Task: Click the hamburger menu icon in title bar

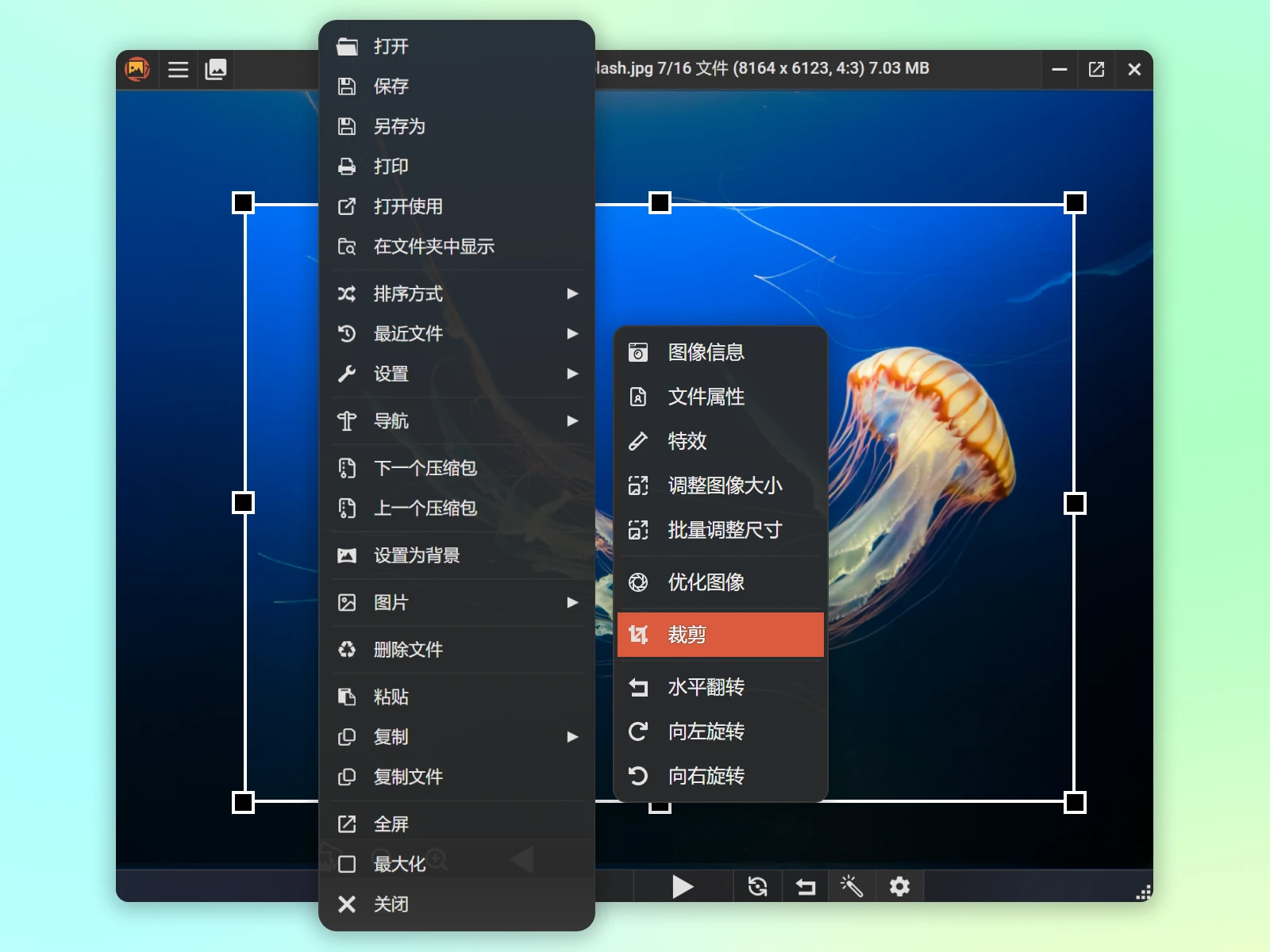Action: pos(178,70)
